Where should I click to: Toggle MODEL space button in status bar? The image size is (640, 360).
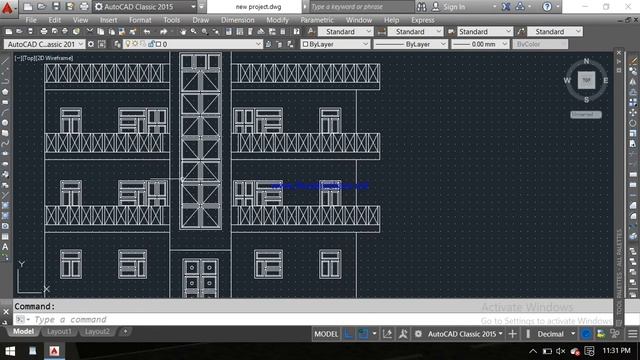click(326, 334)
